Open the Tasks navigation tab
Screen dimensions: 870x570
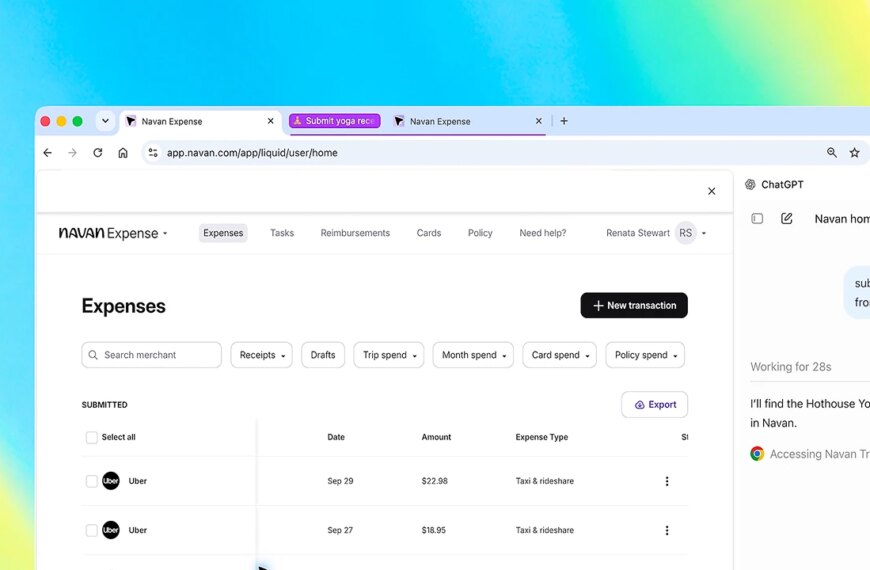(282, 233)
